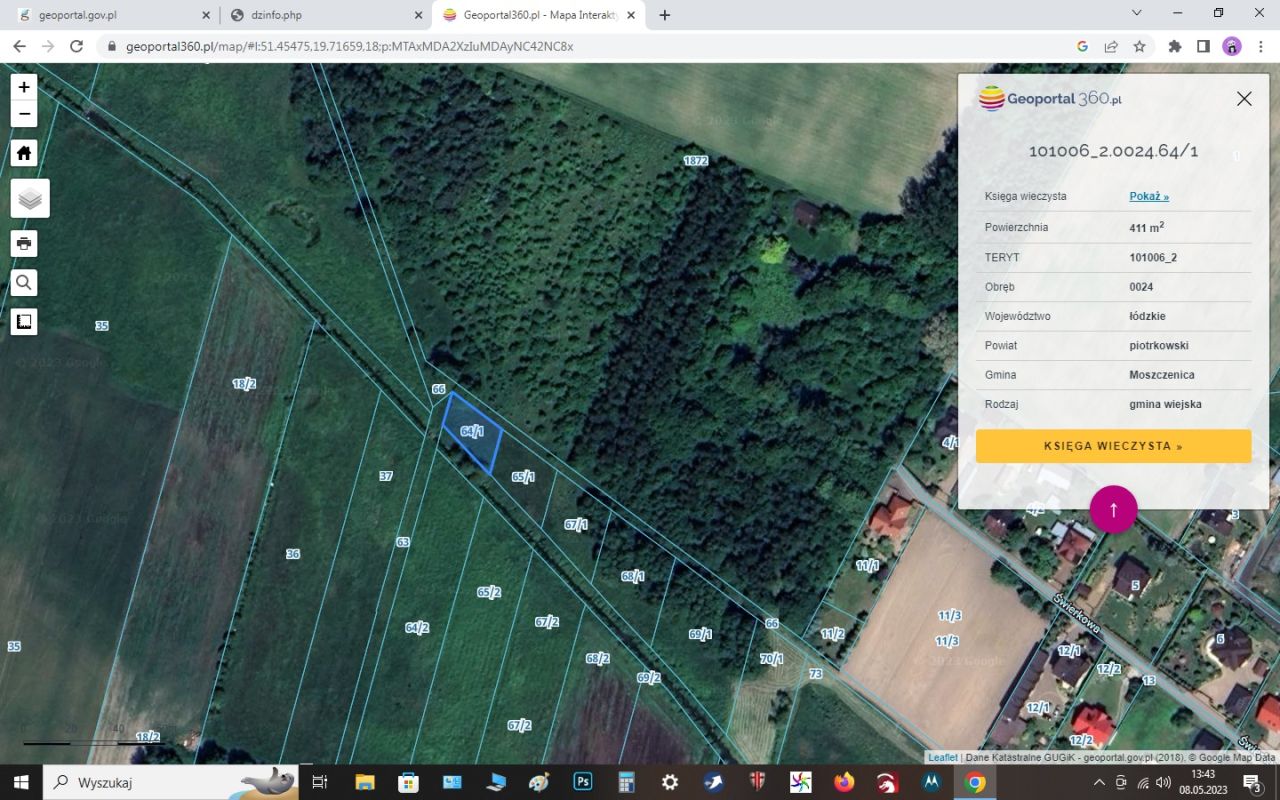
Task: Bookmark the page with the star icon
Action: click(x=1140, y=46)
